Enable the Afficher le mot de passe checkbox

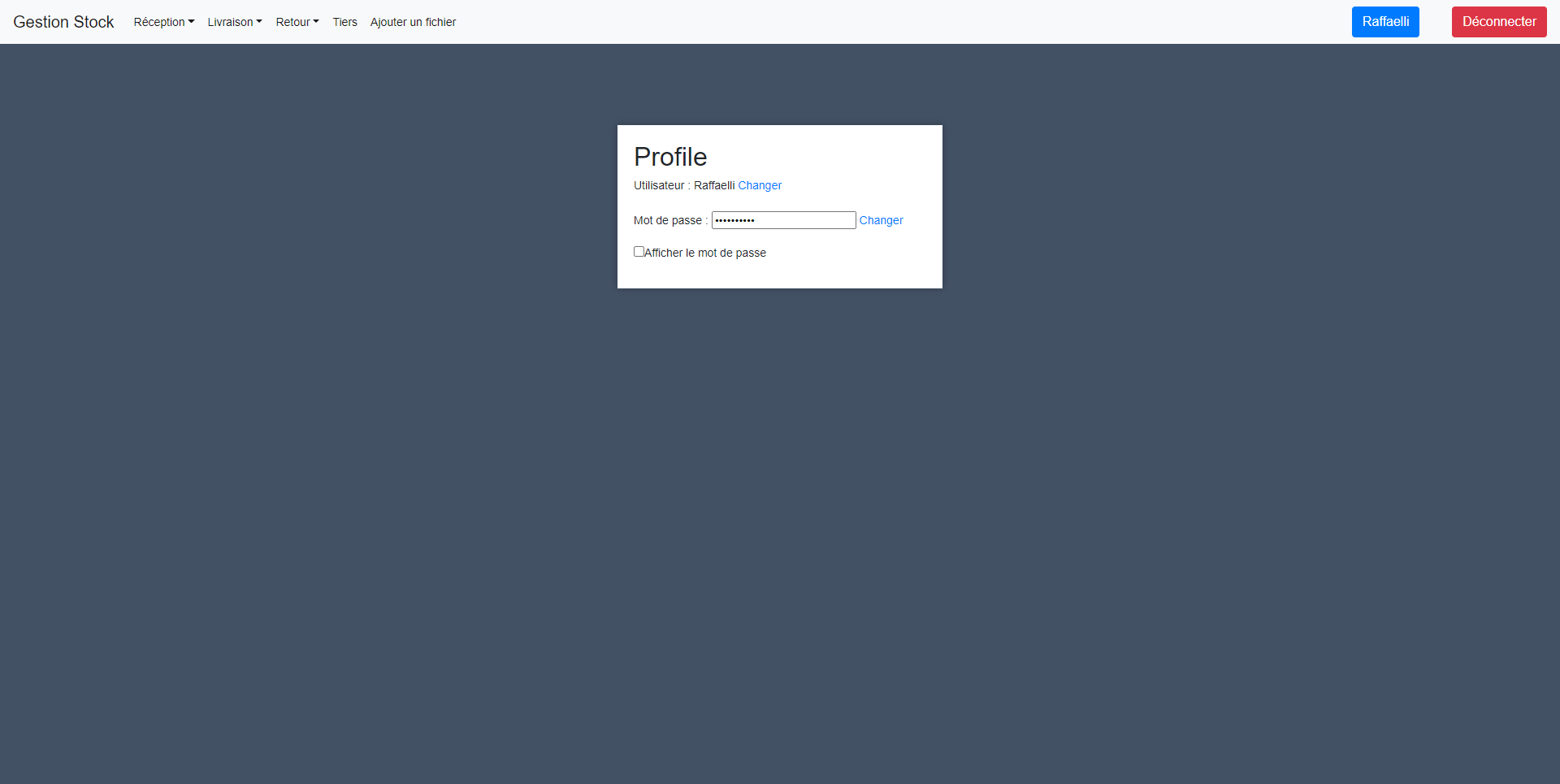coord(639,252)
